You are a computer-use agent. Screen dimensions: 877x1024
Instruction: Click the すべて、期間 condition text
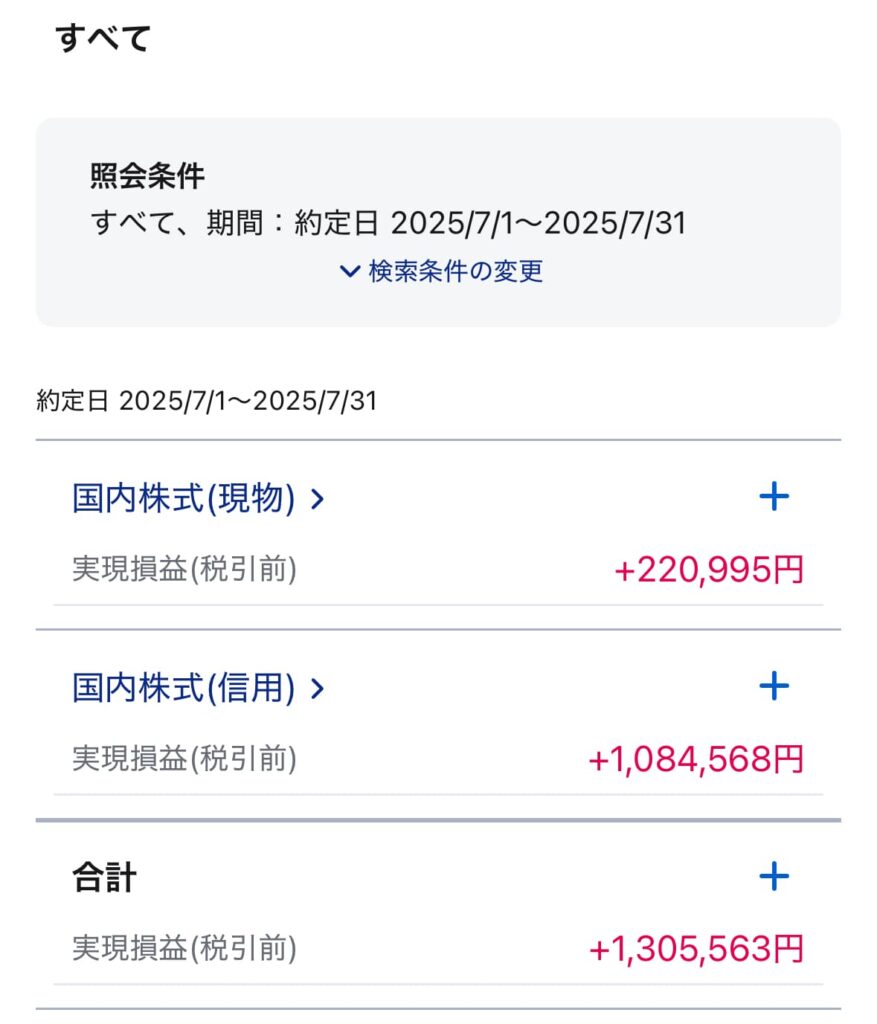click(x=388, y=222)
